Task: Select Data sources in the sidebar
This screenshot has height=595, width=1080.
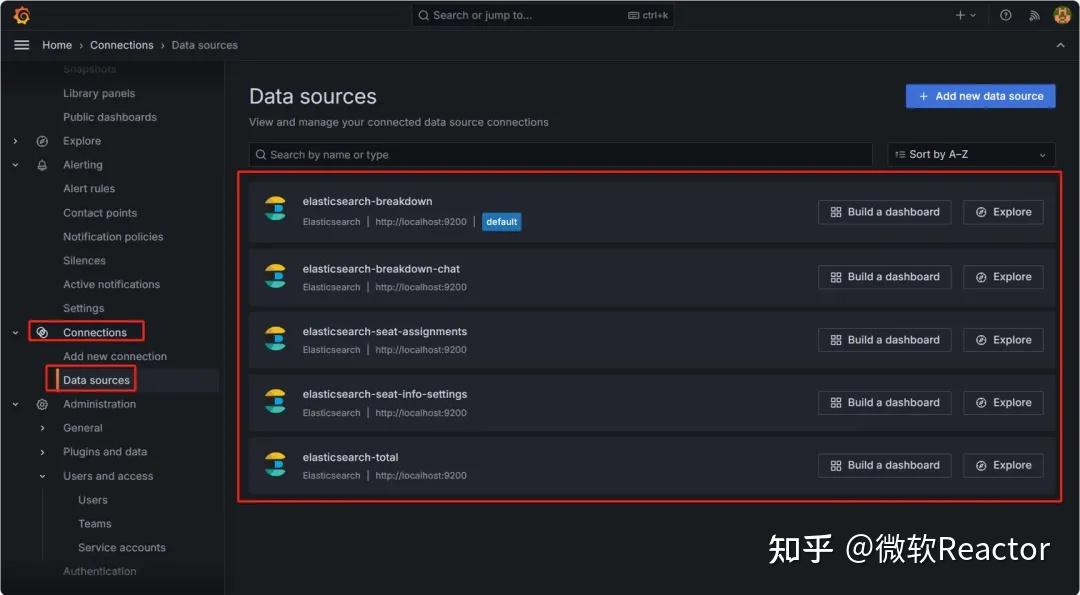Action: point(97,379)
